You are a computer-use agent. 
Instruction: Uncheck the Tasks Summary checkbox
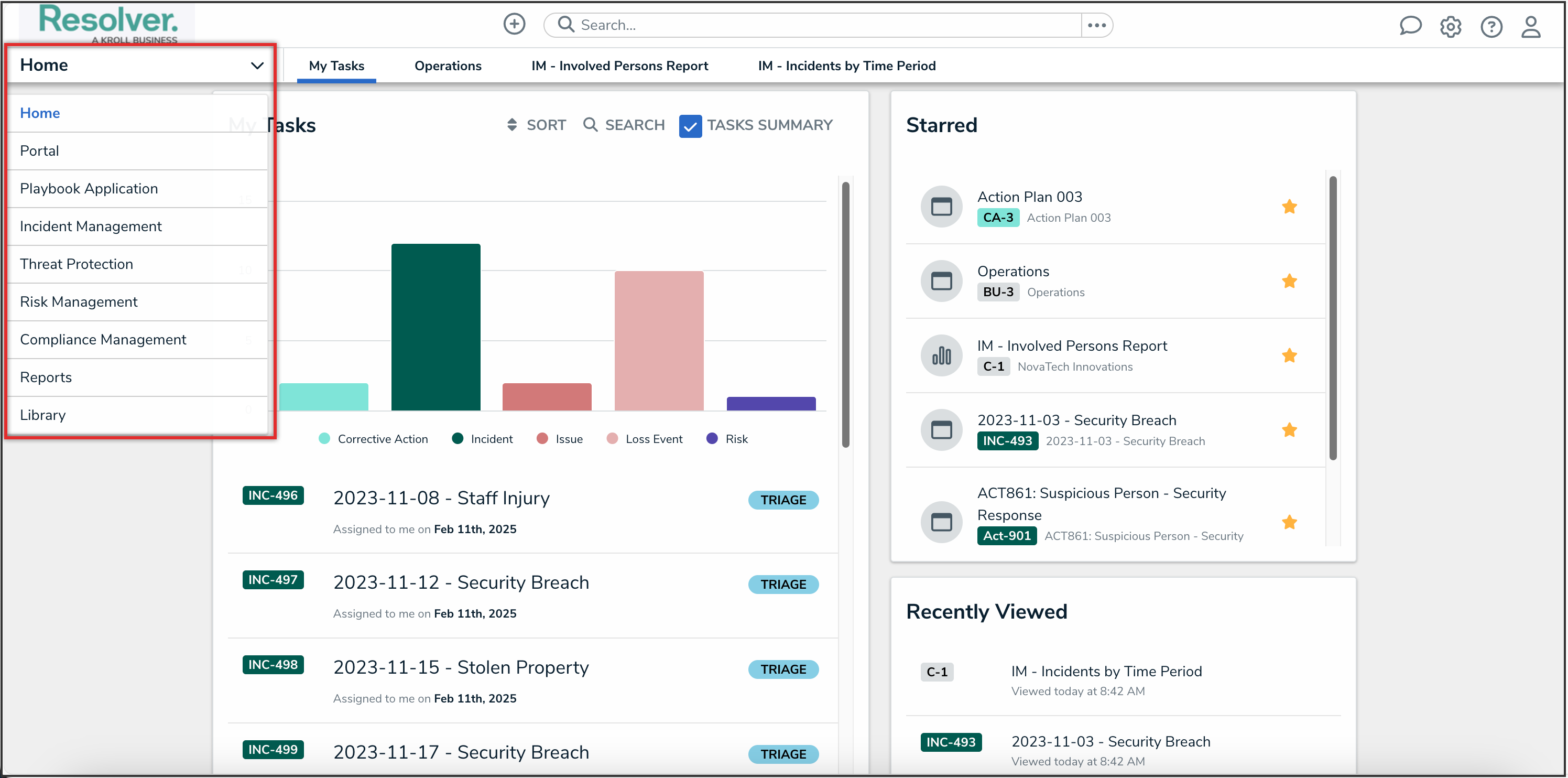tap(690, 126)
